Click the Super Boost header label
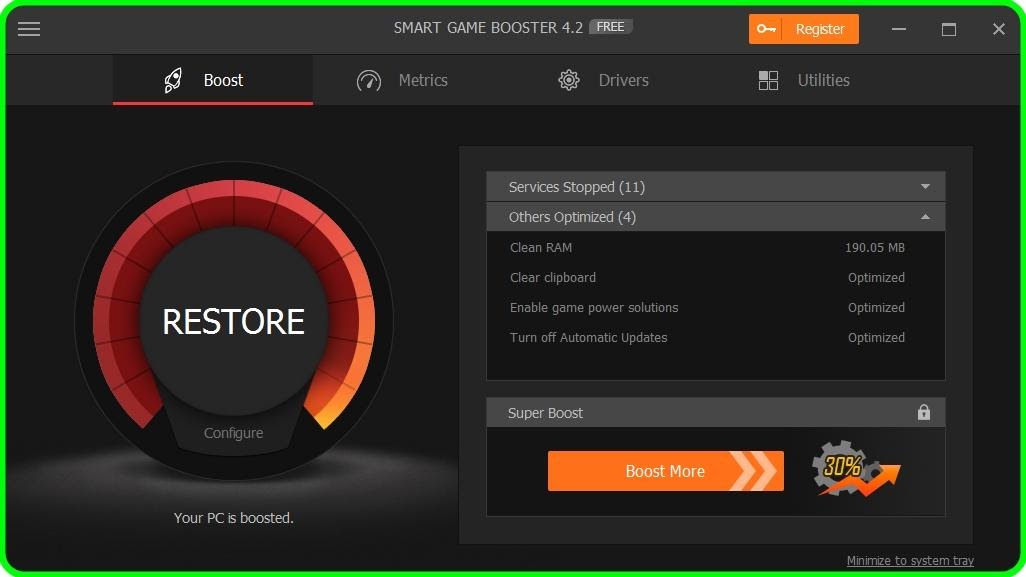 click(x=545, y=413)
